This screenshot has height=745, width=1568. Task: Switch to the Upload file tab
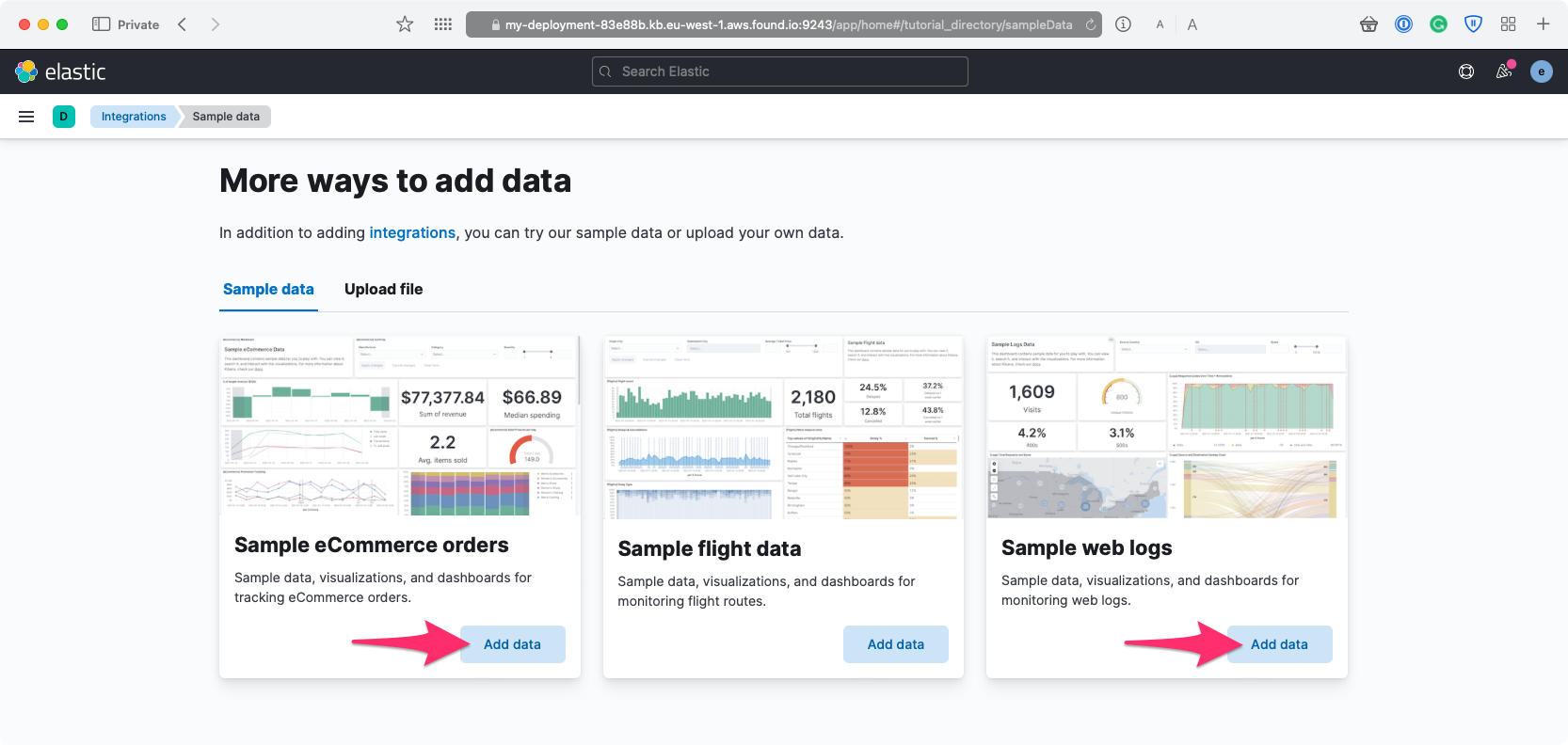pos(383,290)
